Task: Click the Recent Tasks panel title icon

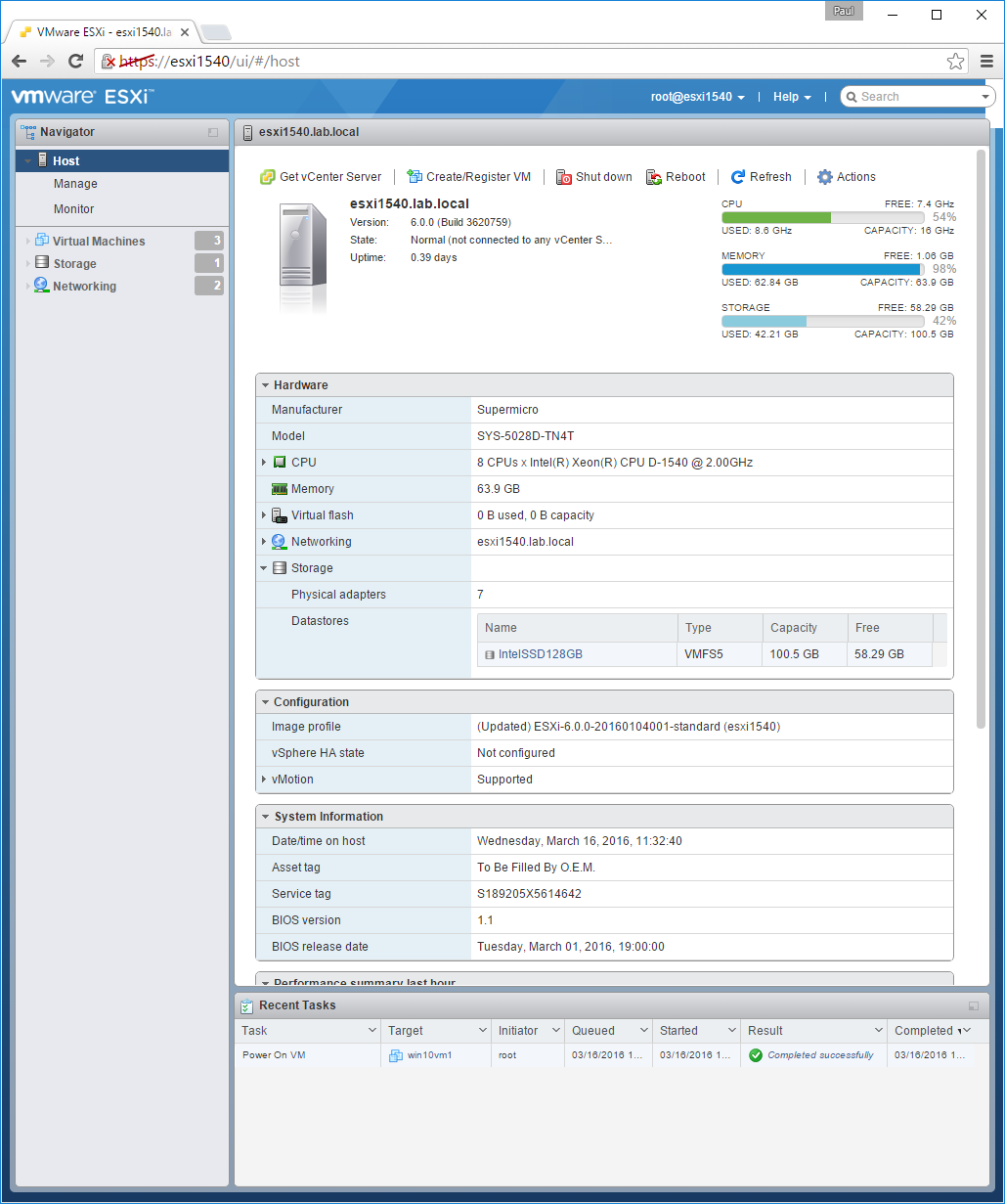Action: pos(247,1005)
